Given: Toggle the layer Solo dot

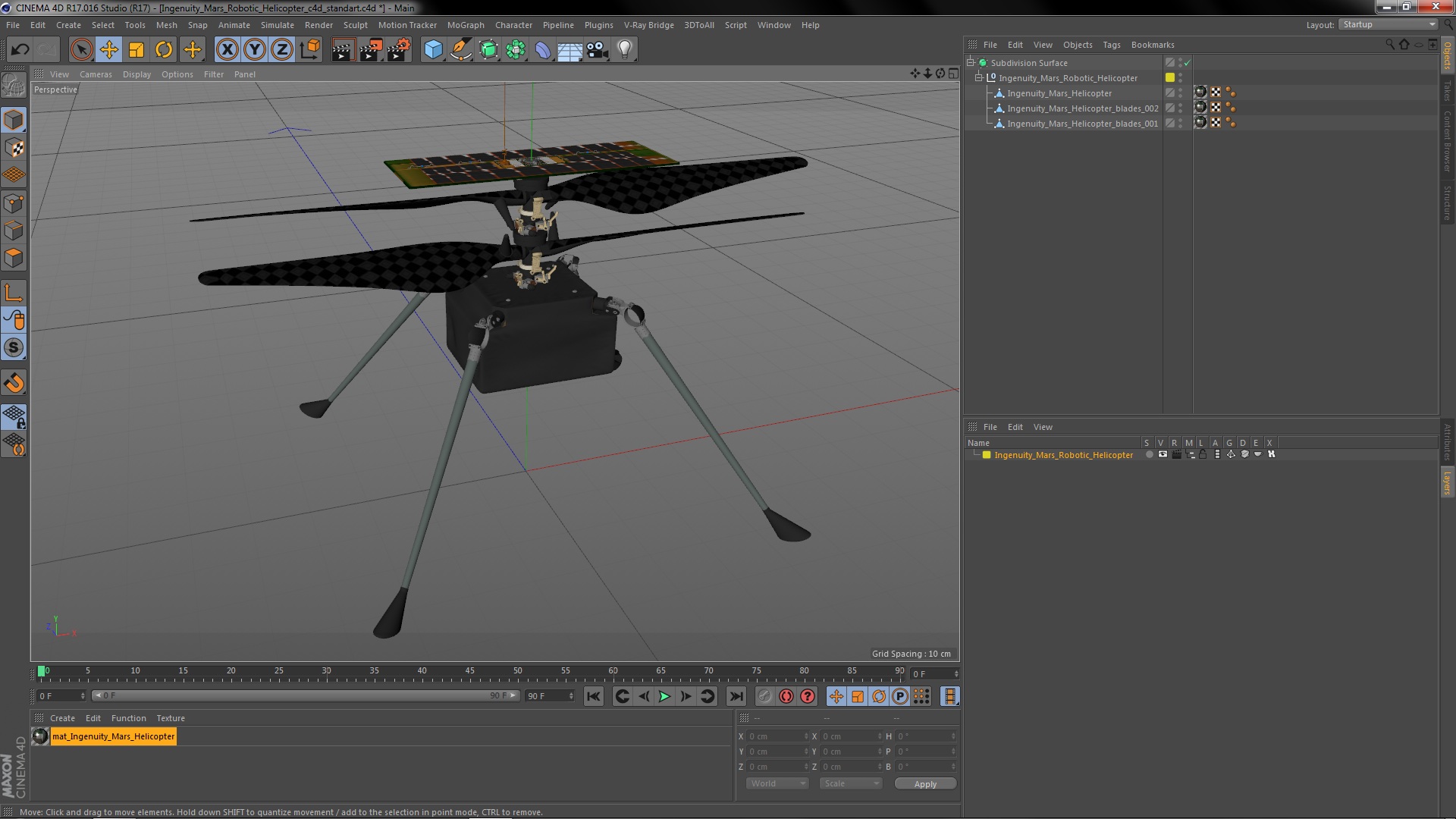Looking at the screenshot, I should click(1149, 455).
